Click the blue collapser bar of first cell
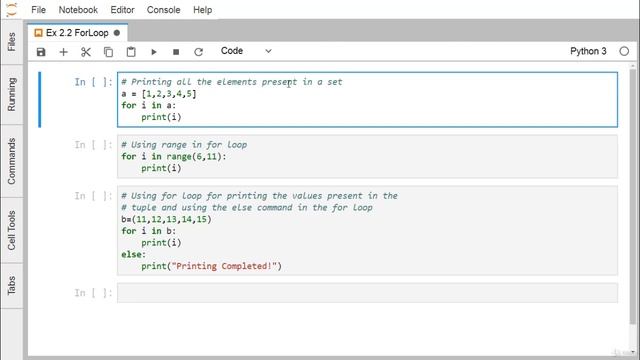 pos(40,100)
